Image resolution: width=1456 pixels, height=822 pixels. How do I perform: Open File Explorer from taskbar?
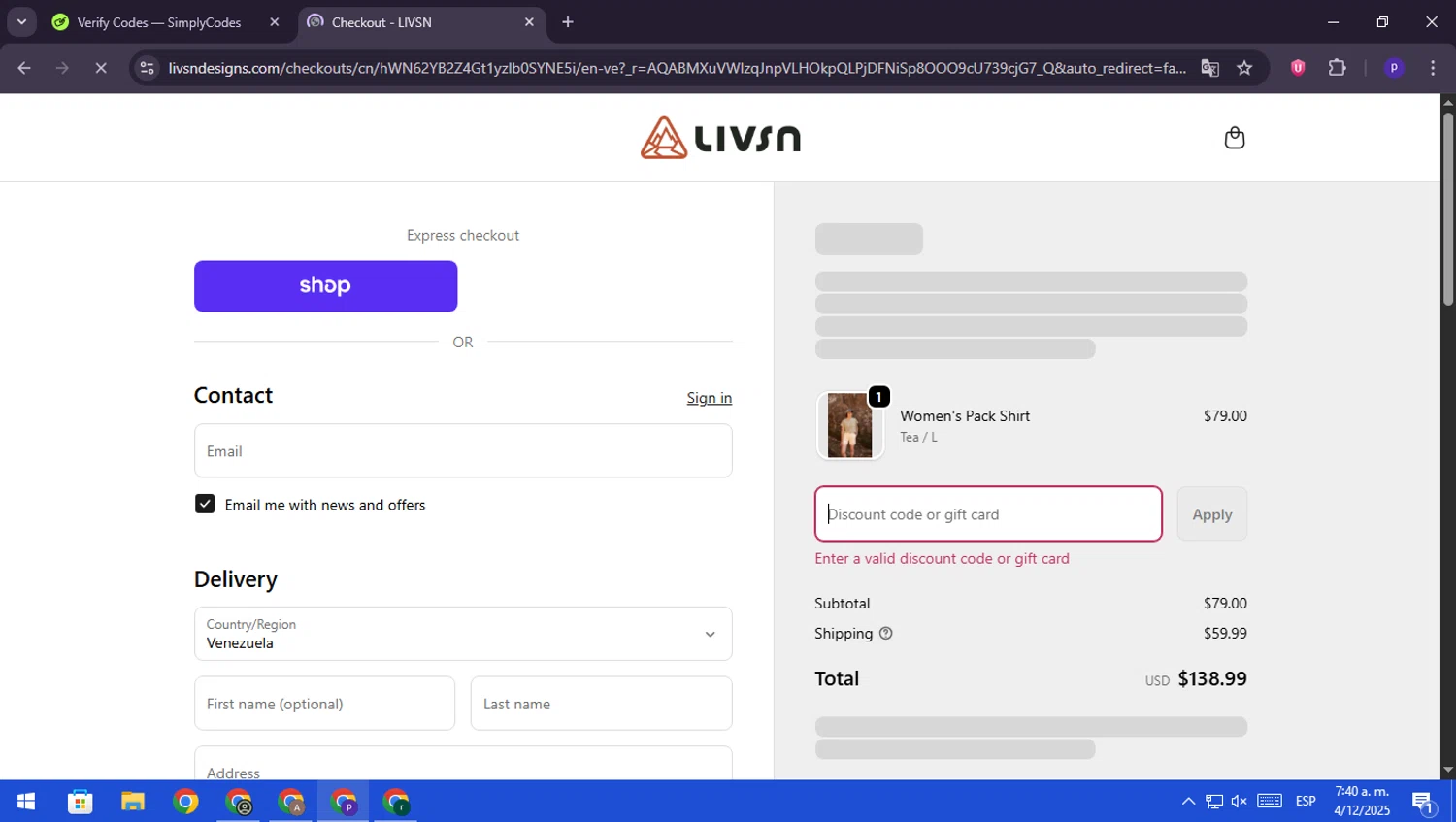coord(132,802)
